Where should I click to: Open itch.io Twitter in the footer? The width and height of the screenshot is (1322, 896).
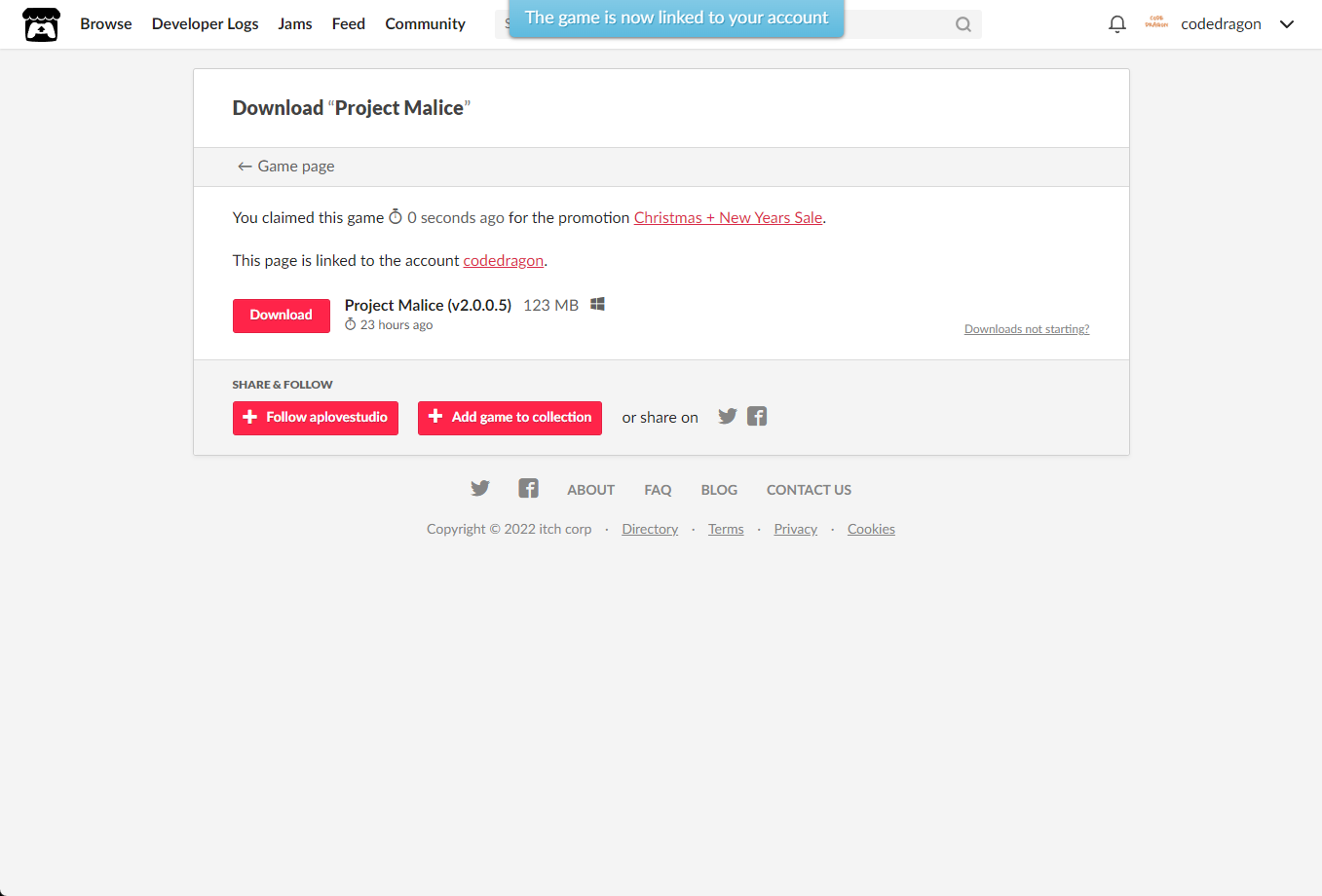[x=480, y=489]
